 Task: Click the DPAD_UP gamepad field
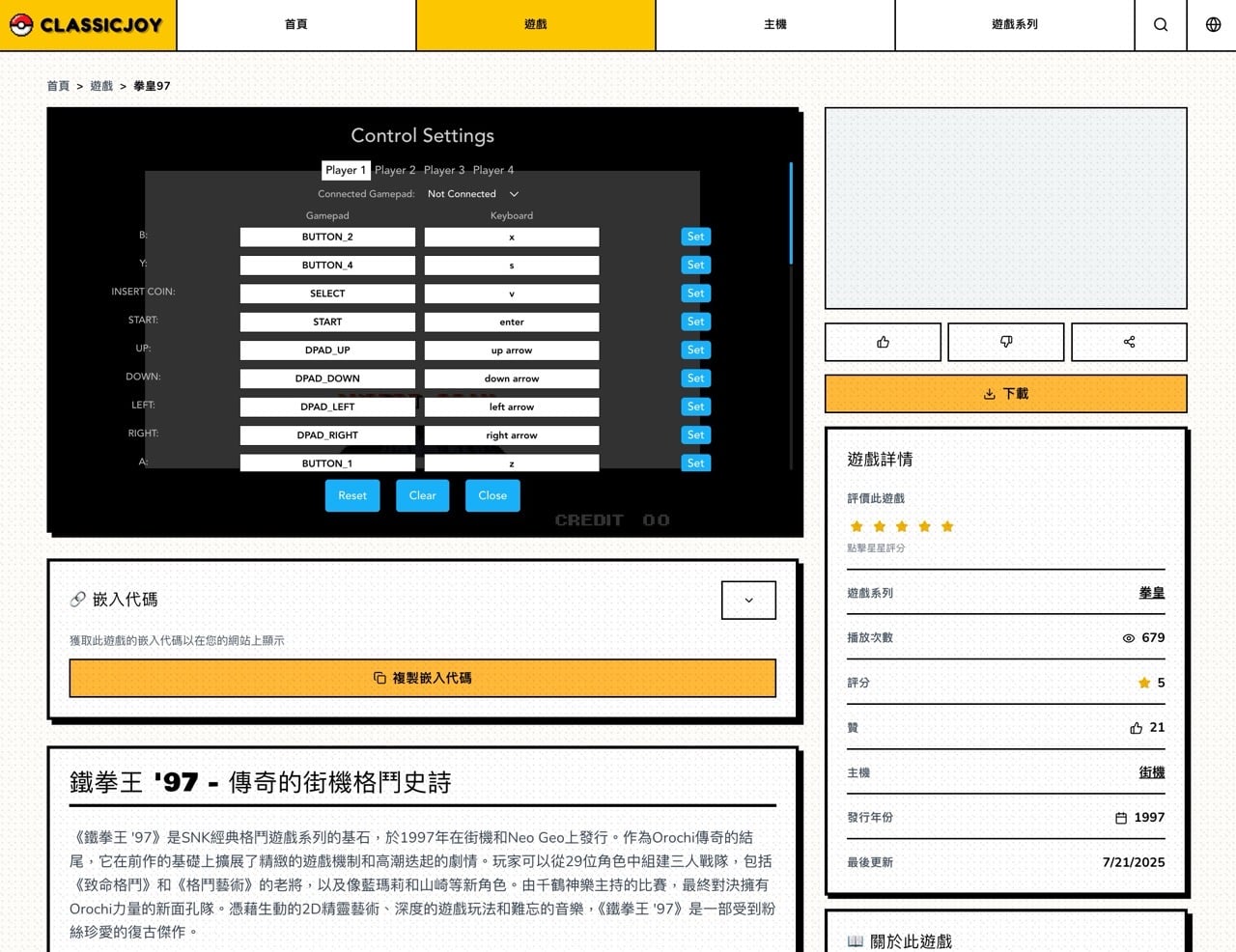tap(327, 350)
